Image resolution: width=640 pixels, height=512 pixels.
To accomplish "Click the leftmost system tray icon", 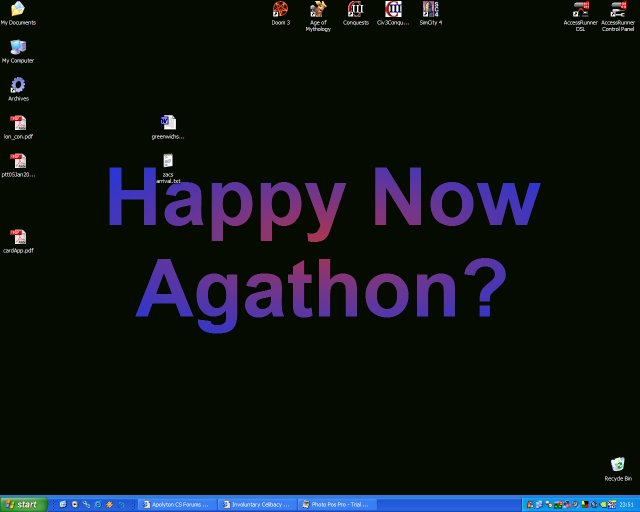I will pyautogui.click(x=530, y=505).
